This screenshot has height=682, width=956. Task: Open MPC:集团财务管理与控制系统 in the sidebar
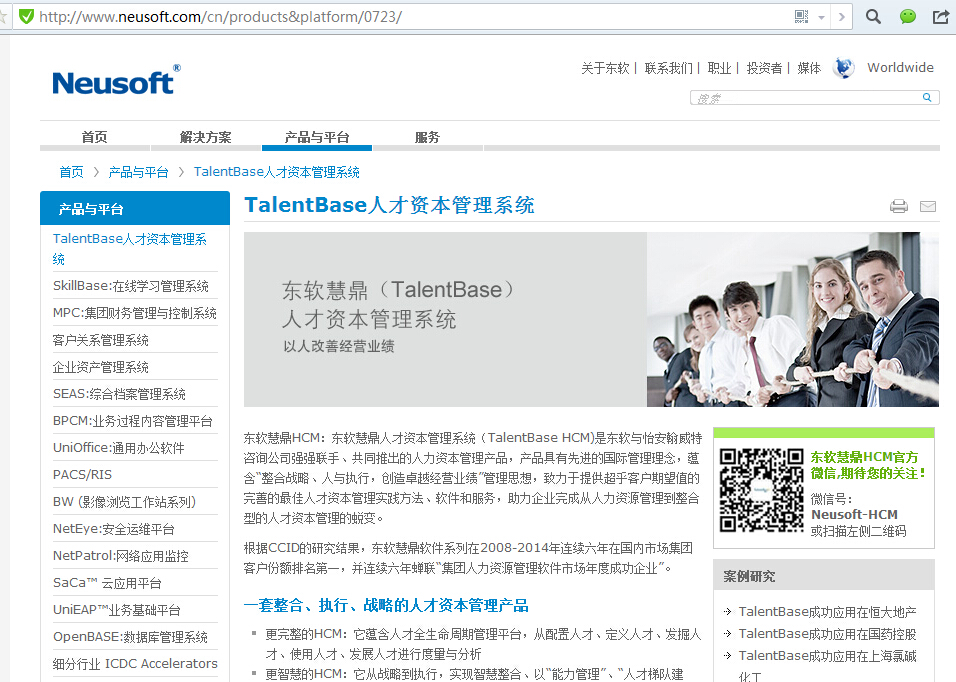click(135, 313)
